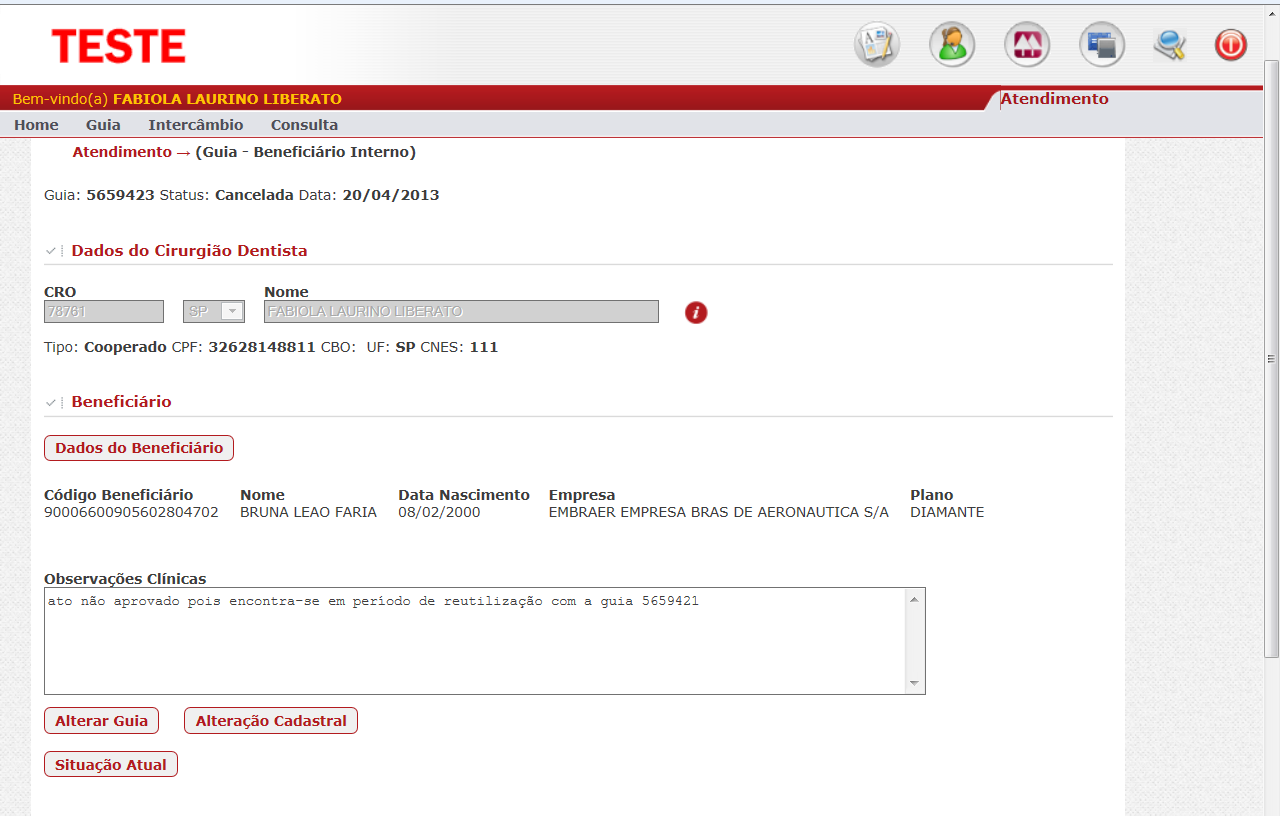The height and width of the screenshot is (816, 1280).
Task: Click the red power logout icon
Action: [x=1231, y=45]
